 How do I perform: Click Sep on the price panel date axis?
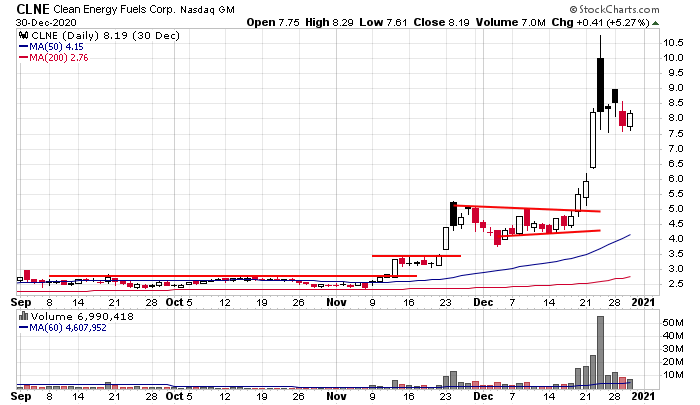pyautogui.click(x=21, y=302)
